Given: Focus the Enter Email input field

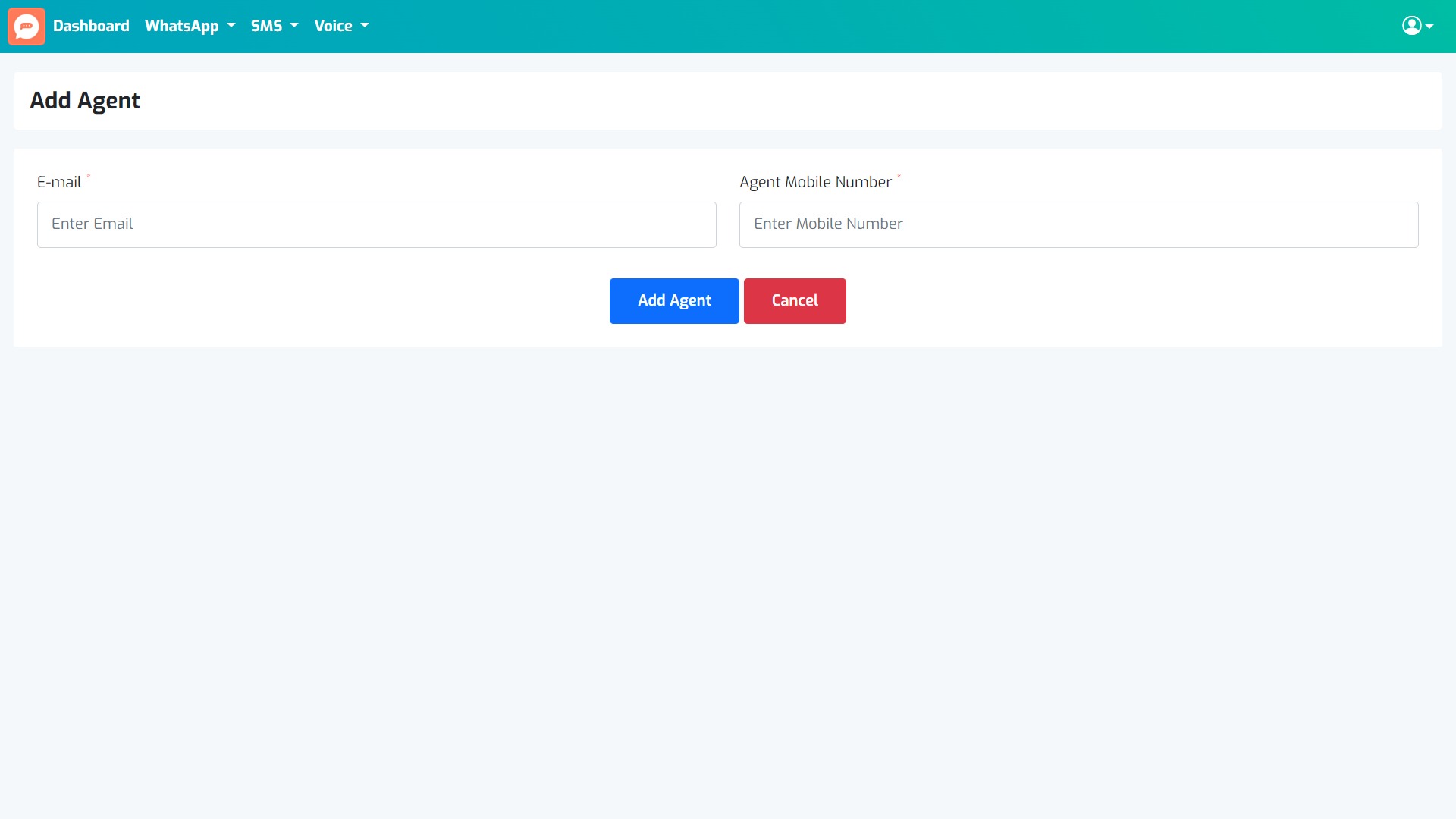Looking at the screenshot, I should [377, 224].
